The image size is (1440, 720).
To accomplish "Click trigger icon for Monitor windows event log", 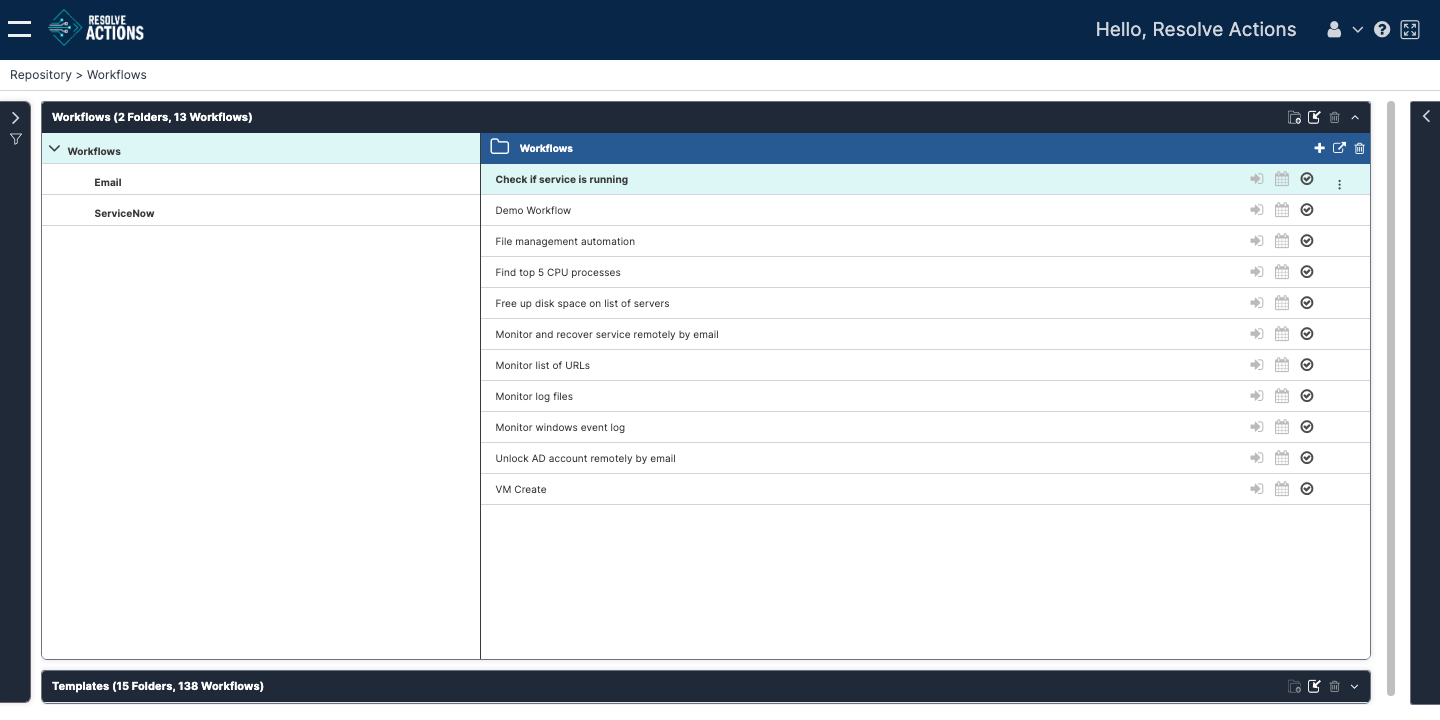I will [1257, 427].
